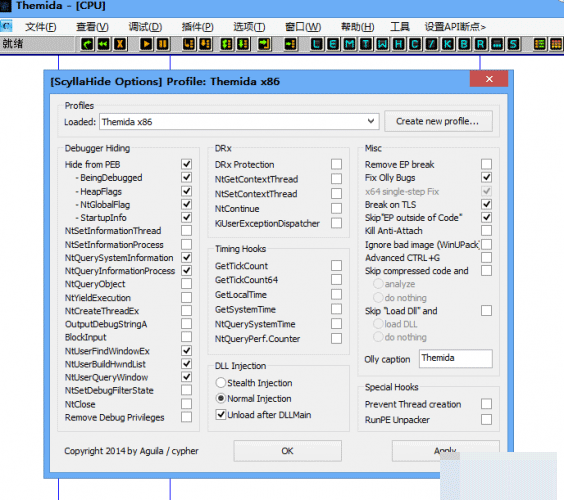Open the 插件(P) plugins menu
This screenshot has width=564, height=500.
tap(197, 27)
